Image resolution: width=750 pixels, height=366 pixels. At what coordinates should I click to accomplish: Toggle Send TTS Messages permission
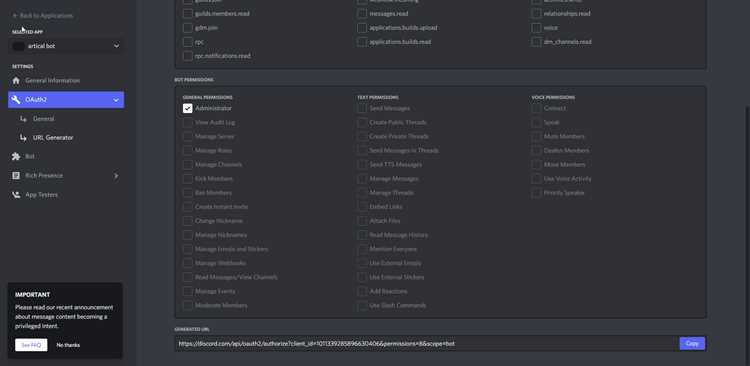362,165
